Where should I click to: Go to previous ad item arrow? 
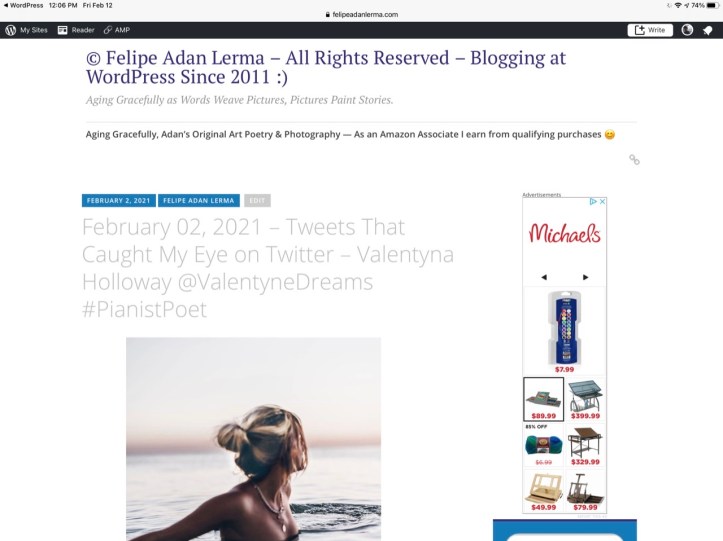[x=544, y=277]
